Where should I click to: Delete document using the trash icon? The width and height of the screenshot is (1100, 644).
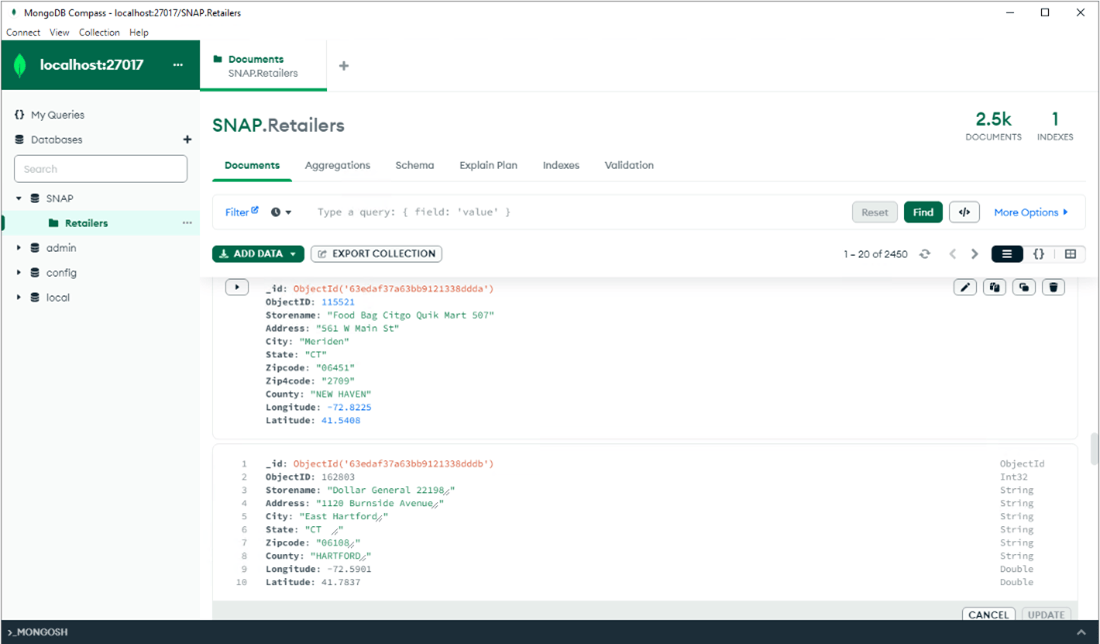(x=1053, y=288)
